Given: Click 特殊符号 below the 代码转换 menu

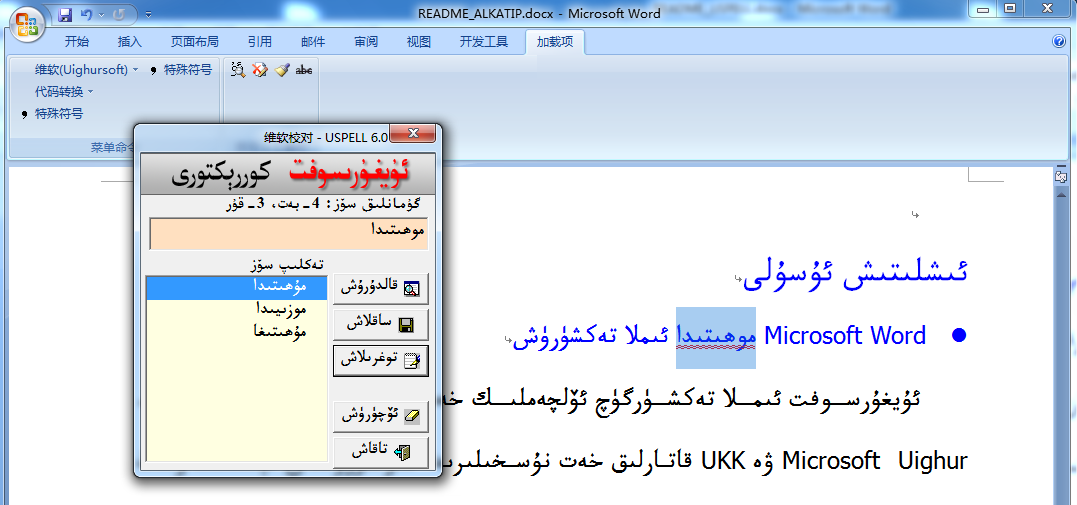Looking at the screenshot, I should [52, 113].
